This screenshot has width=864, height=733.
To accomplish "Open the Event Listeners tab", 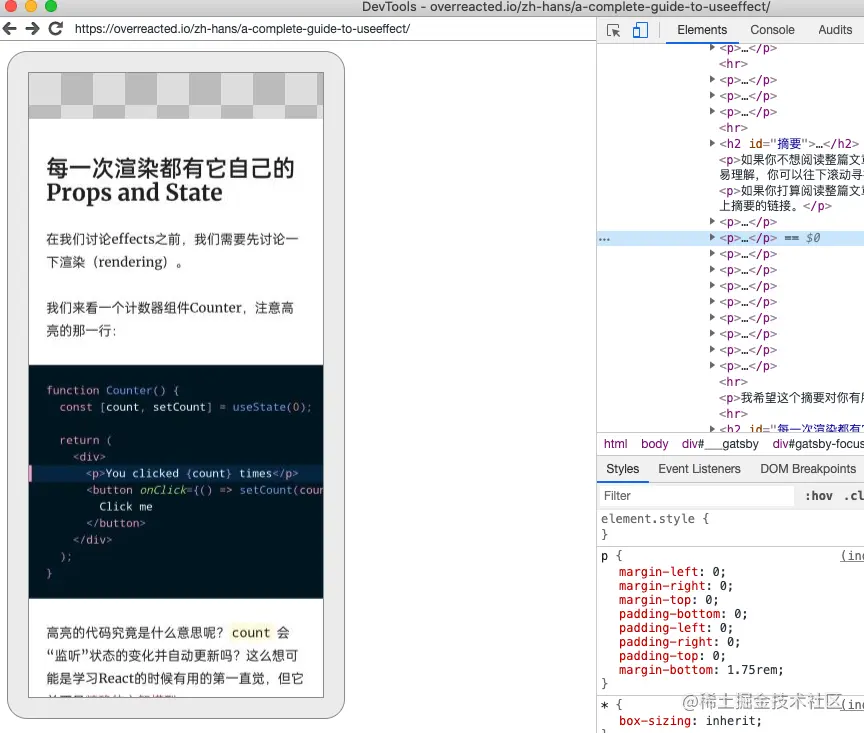I will point(699,469).
